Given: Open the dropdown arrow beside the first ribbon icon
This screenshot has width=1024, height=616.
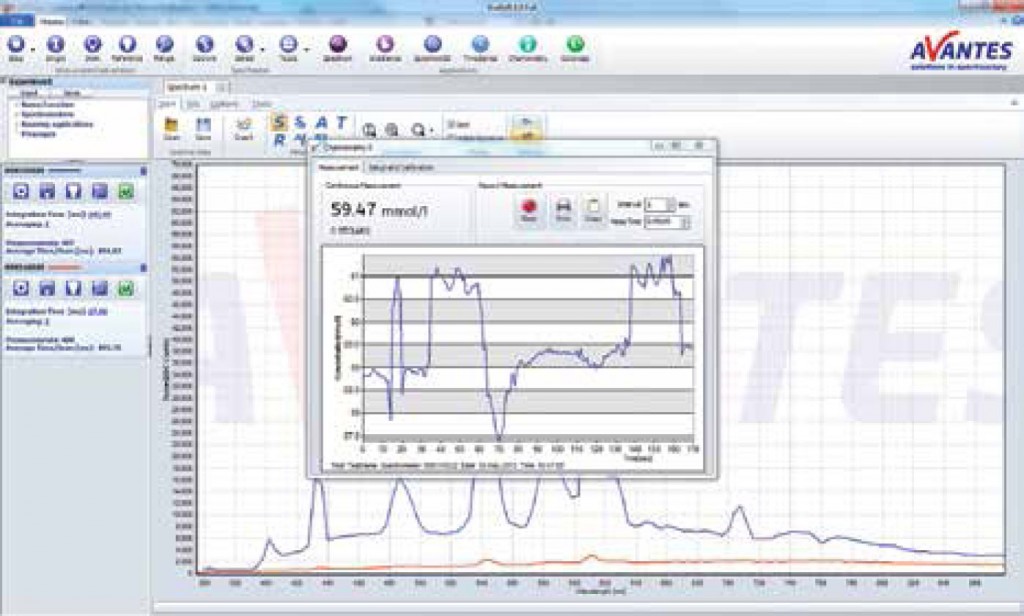Looking at the screenshot, I should pyautogui.click(x=33, y=48).
